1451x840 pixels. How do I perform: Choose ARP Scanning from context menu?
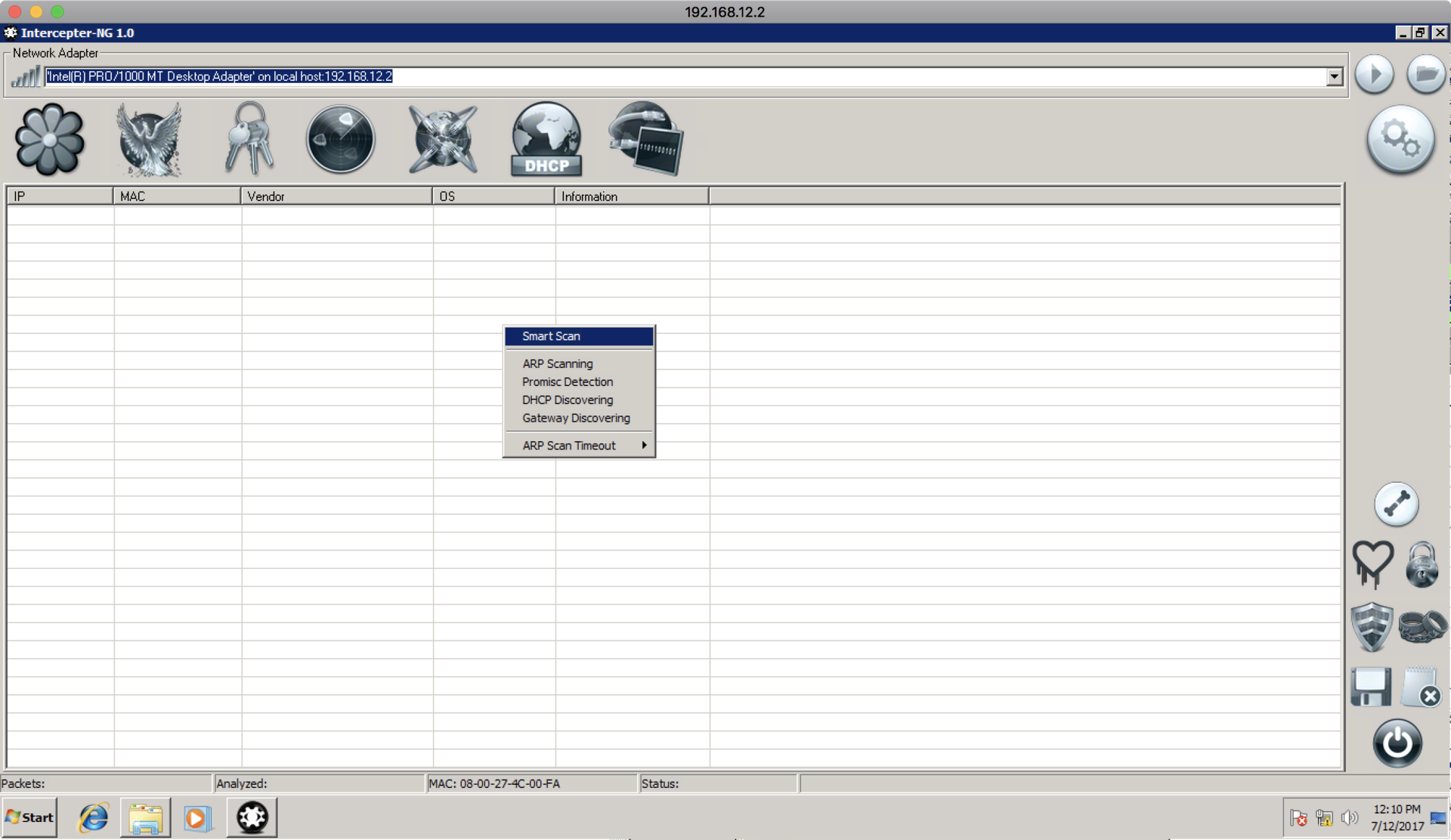579,364
